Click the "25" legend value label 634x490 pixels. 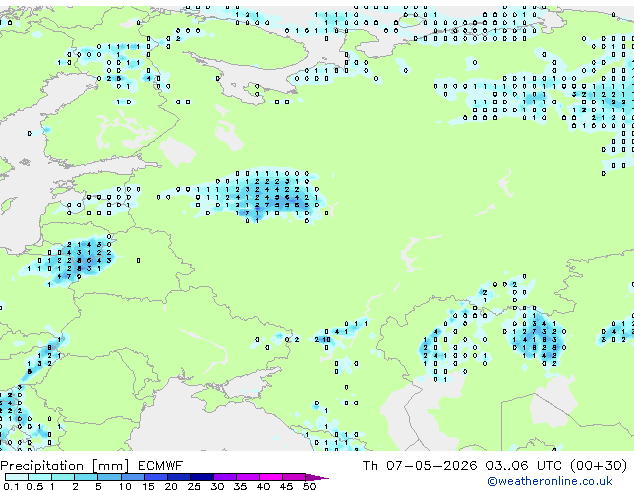click(x=194, y=486)
